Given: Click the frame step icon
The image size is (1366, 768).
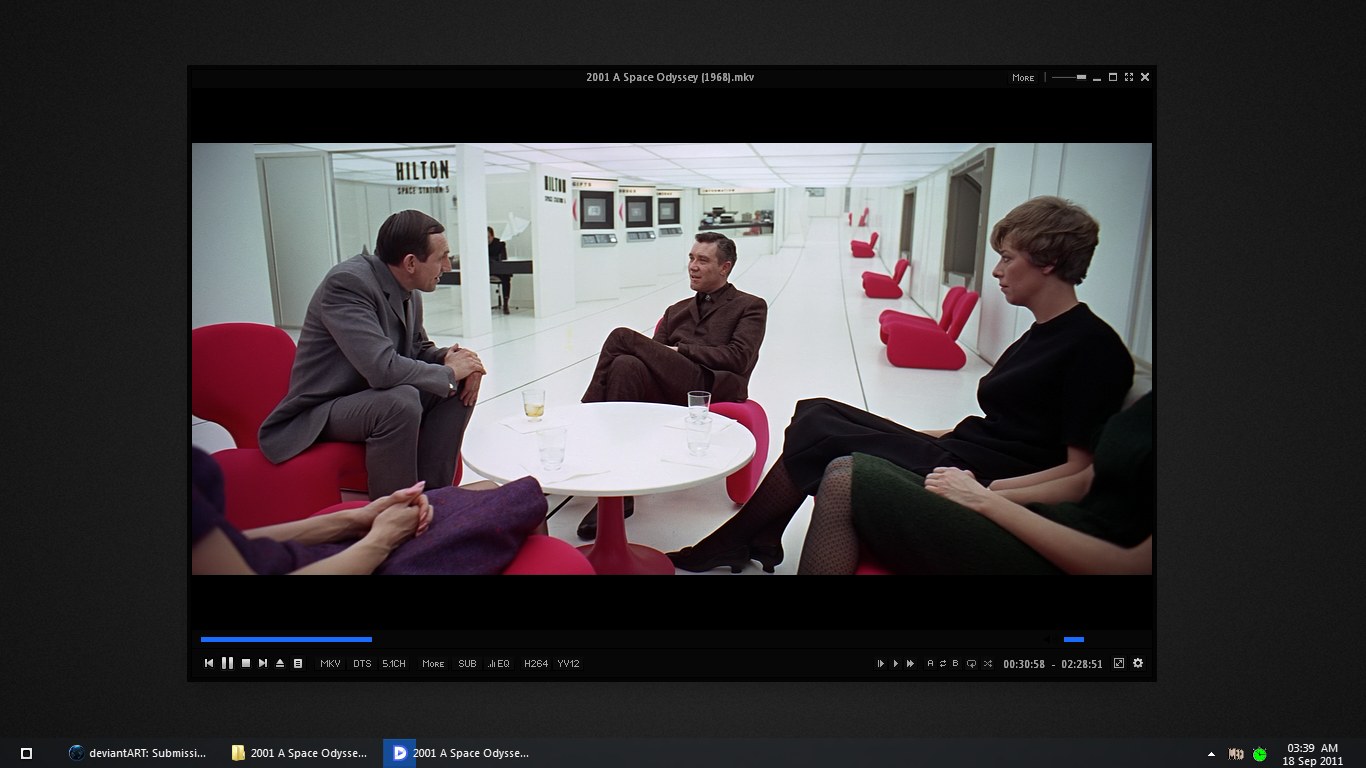Looking at the screenshot, I should pyautogui.click(x=881, y=663).
